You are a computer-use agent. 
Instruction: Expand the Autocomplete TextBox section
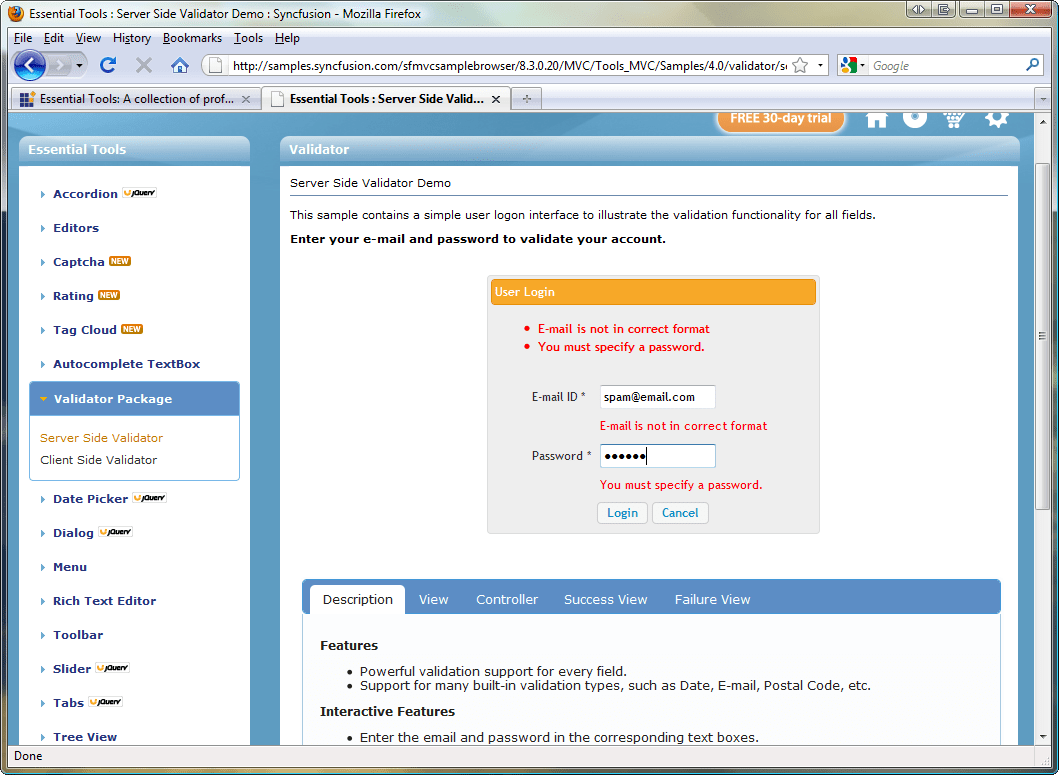point(43,364)
